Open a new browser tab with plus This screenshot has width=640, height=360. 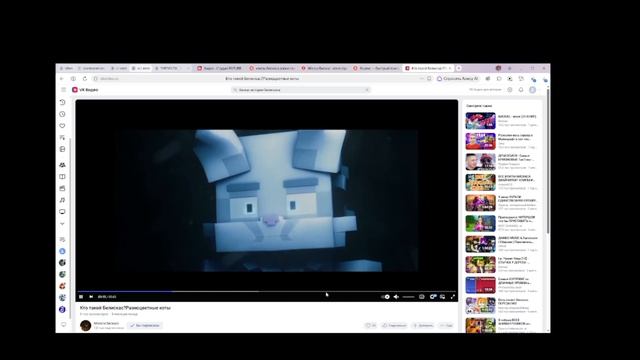click(x=459, y=68)
